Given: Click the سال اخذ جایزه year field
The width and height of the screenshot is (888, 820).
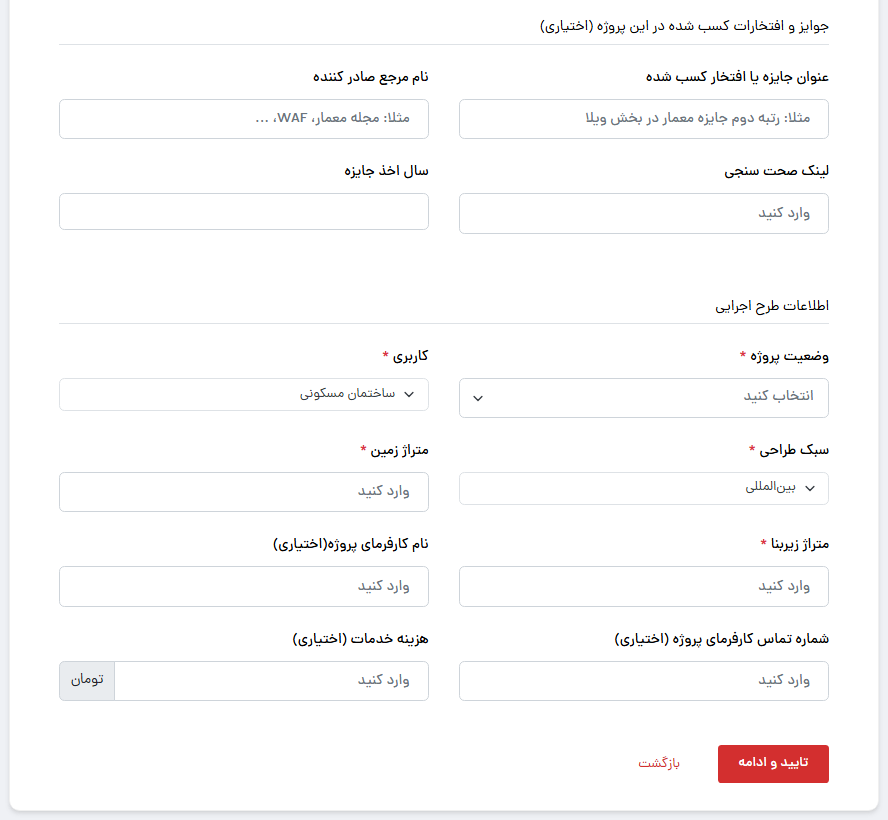Looking at the screenshot, I should tap(243, 212).
